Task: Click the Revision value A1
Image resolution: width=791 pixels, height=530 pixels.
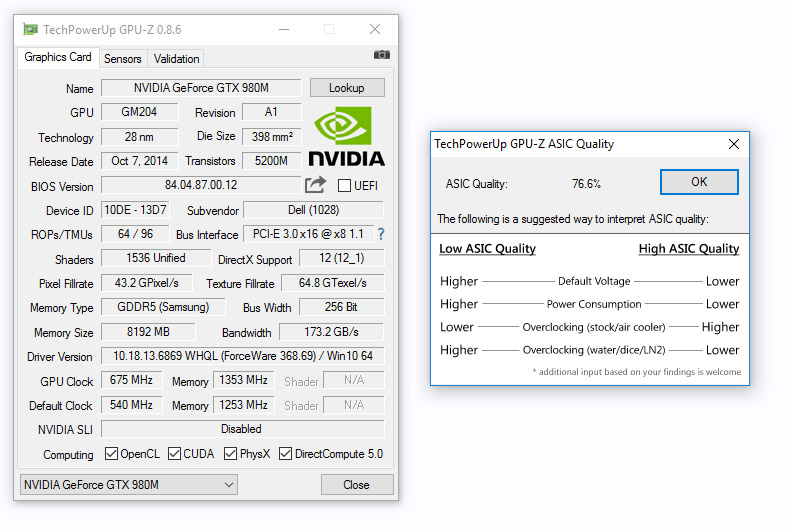Action: tap(271, 112)
